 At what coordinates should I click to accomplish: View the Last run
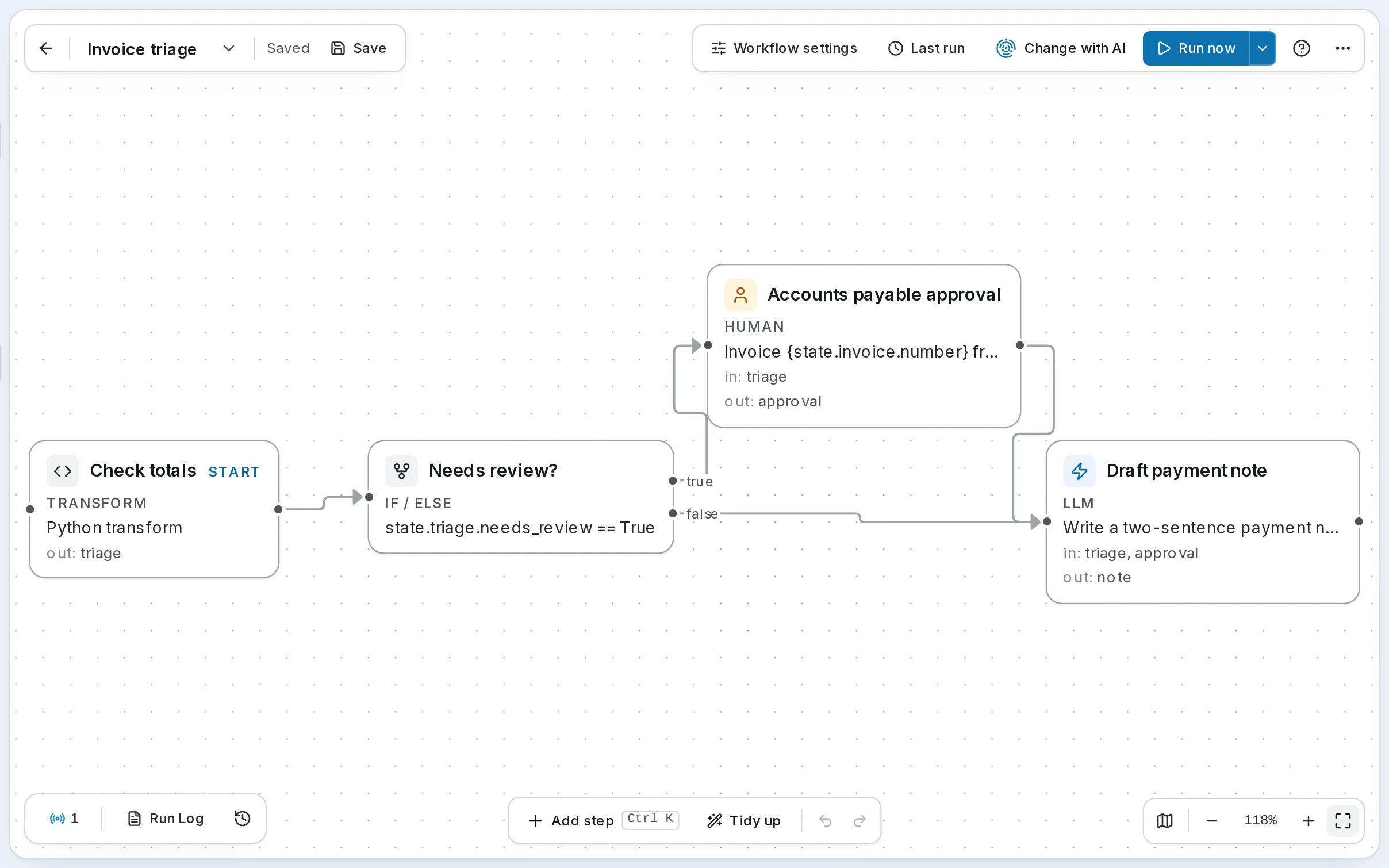coord(926,48)
